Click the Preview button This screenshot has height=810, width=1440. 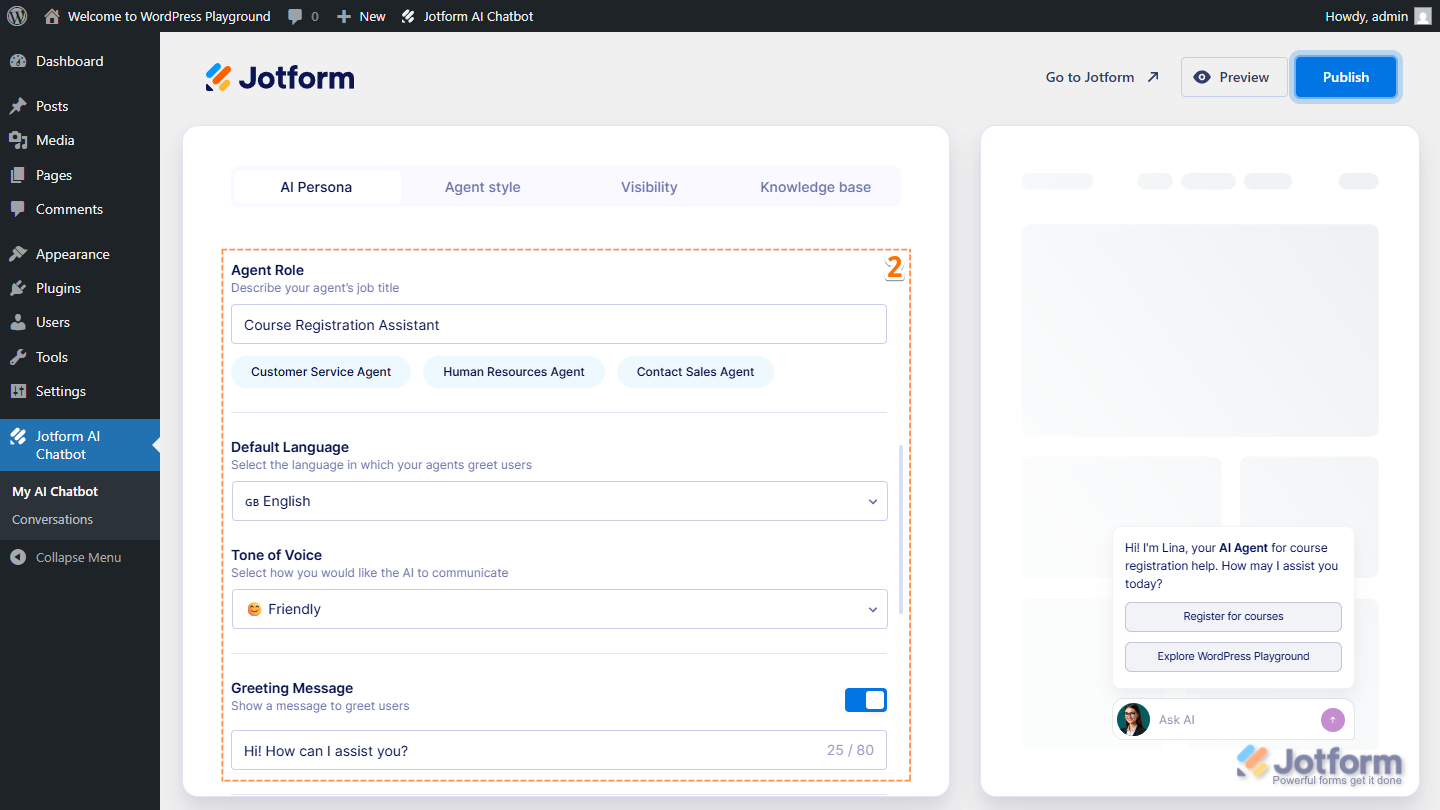[x=1234, y=77]
